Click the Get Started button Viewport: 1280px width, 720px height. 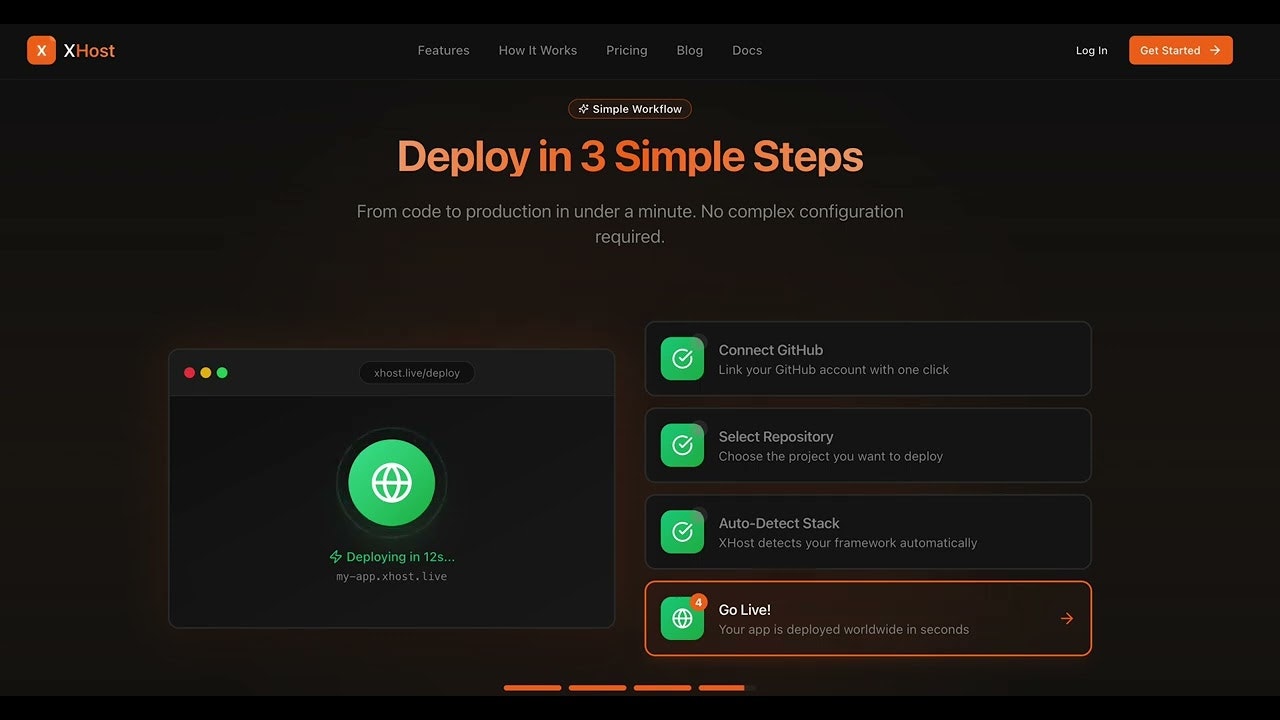[1181, 50]
